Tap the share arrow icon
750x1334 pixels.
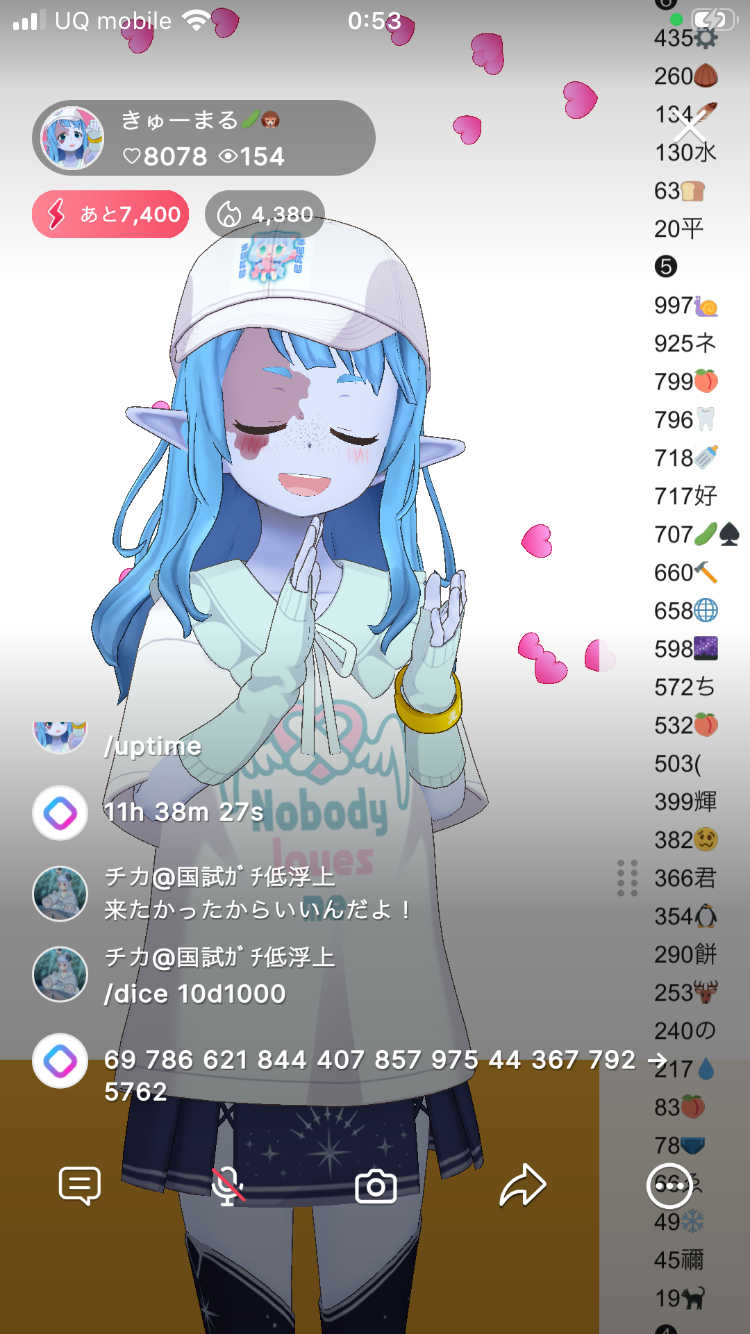[x=523, y=1186]
